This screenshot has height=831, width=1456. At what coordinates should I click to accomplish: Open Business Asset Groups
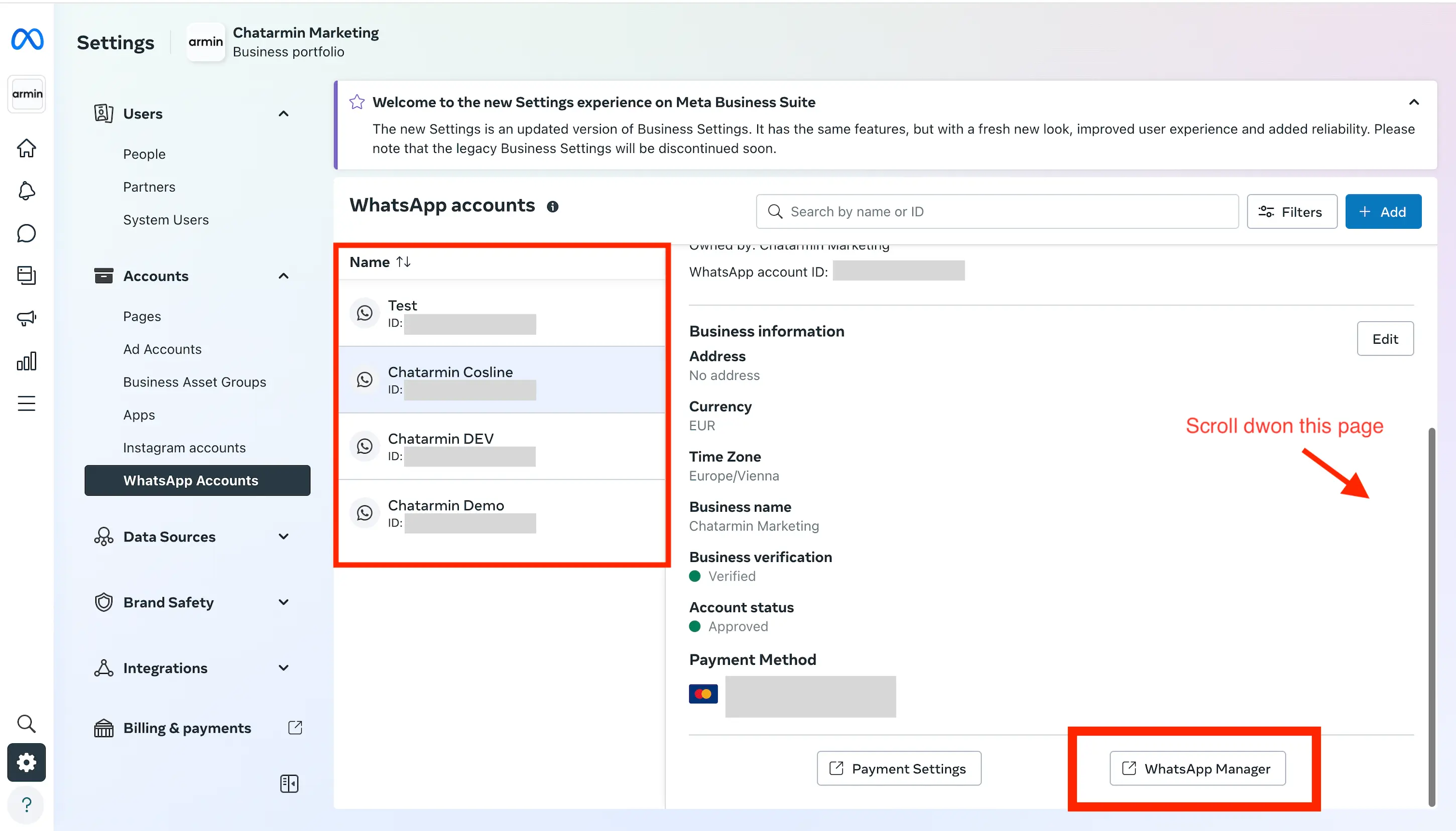point(195,382)
